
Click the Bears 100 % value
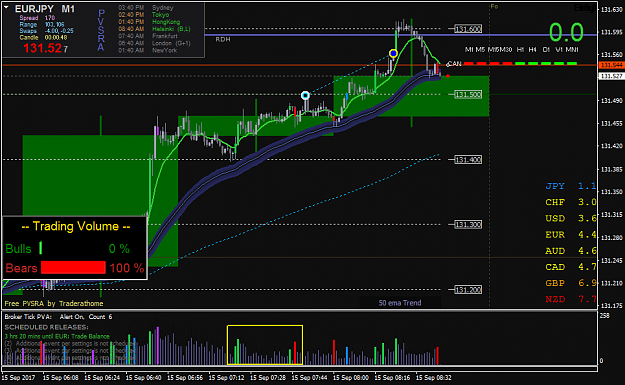click(x=127, y=268)
